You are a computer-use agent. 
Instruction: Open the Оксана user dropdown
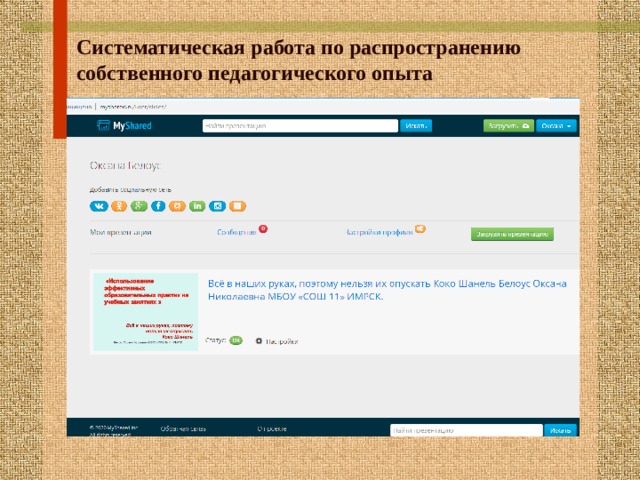556,126
